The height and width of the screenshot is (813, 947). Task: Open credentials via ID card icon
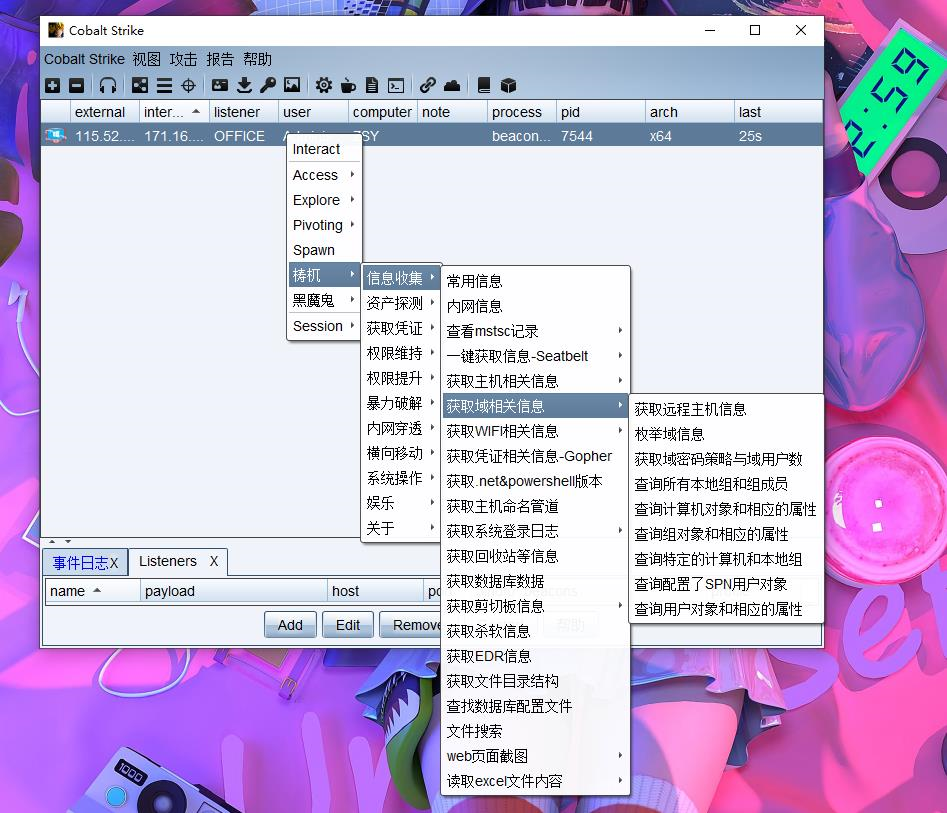[x=220, y=86]
